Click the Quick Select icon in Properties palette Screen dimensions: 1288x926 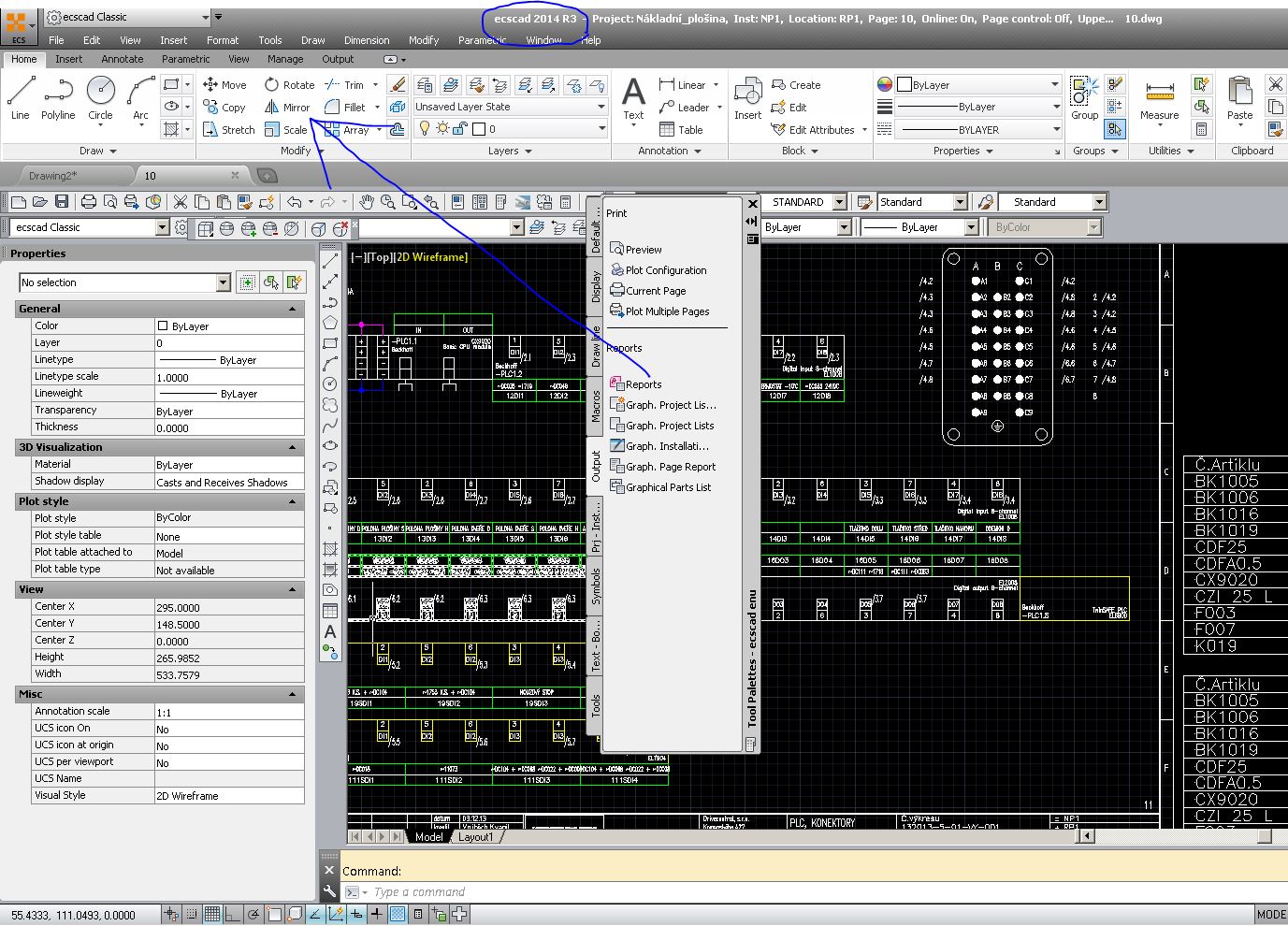(295, 282)
